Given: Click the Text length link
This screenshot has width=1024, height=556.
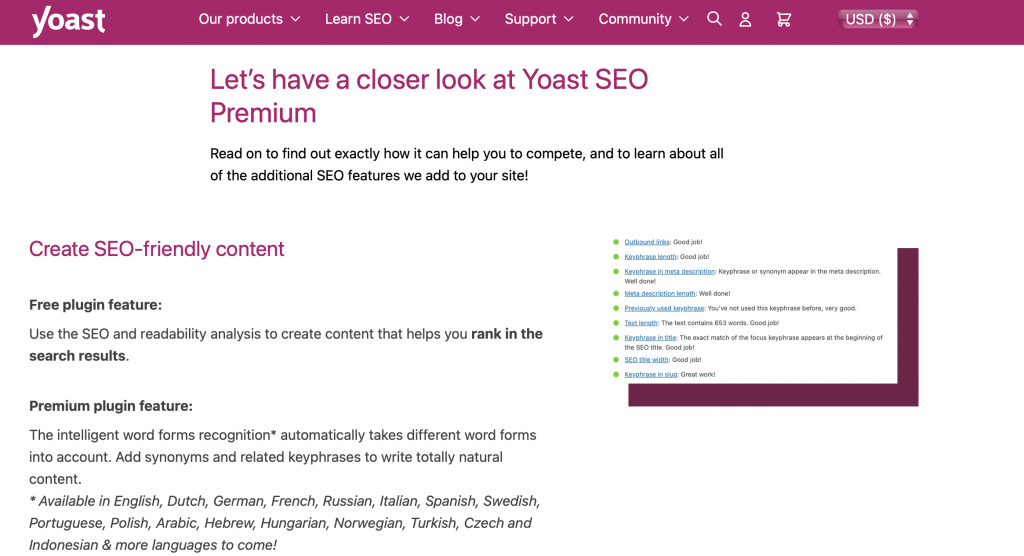Looking at the screenshot, I should [641, 323].
